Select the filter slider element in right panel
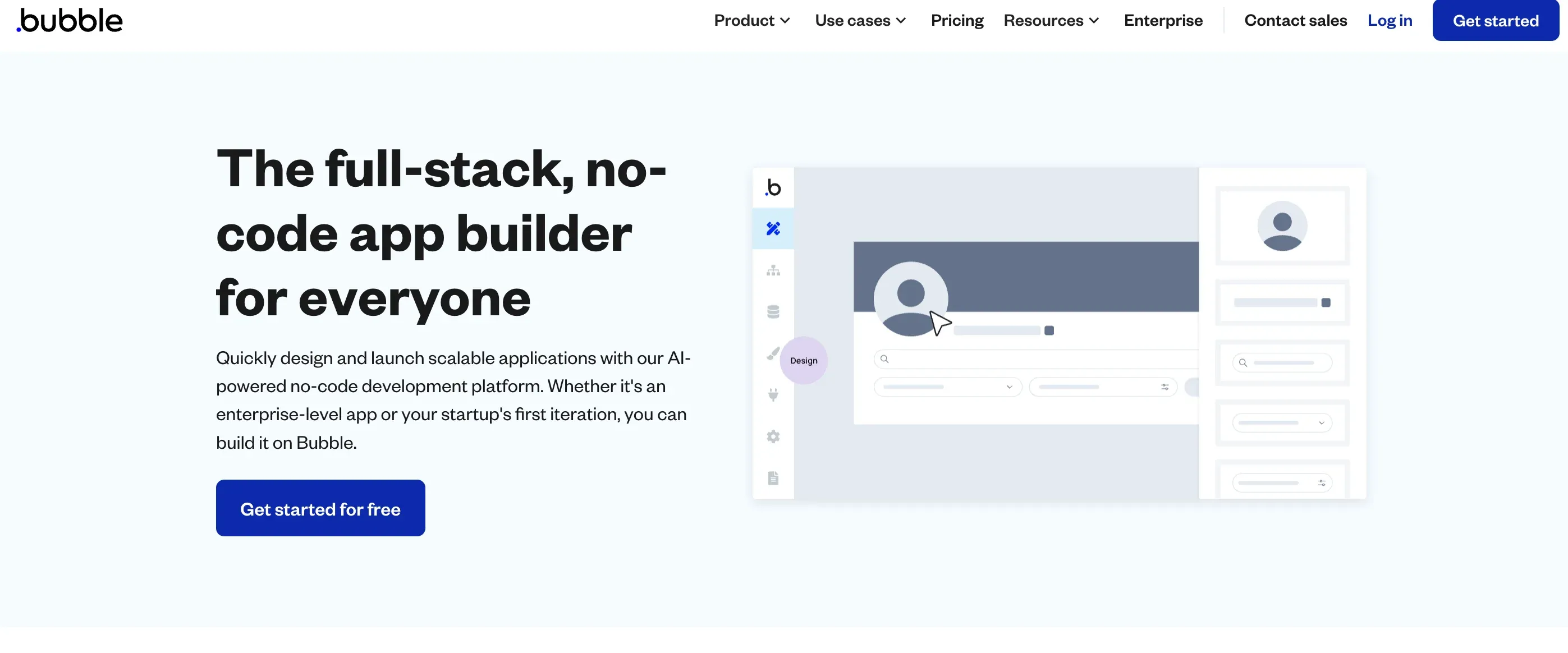This screenshot has width=1568, height=653. (1282, 482)
